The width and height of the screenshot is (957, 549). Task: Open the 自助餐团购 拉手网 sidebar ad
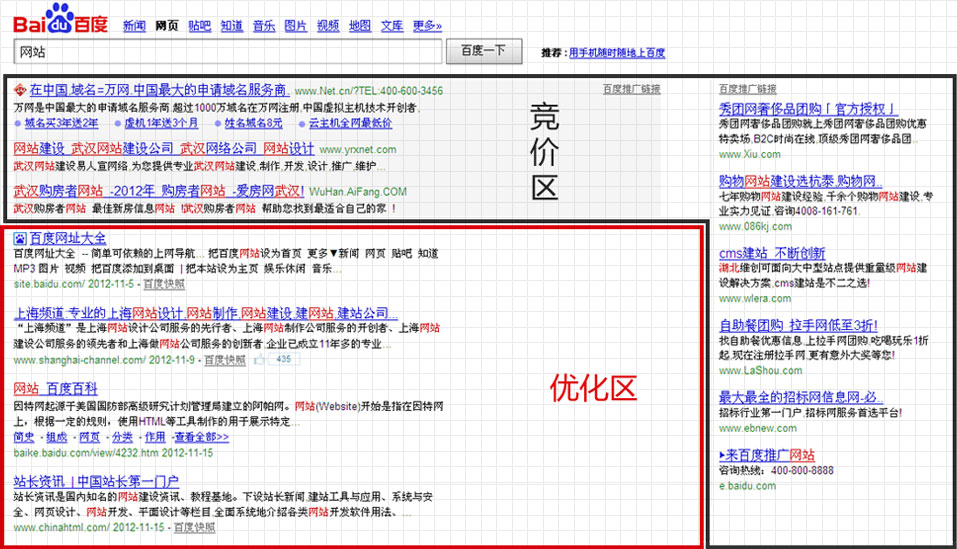point(798,325)
